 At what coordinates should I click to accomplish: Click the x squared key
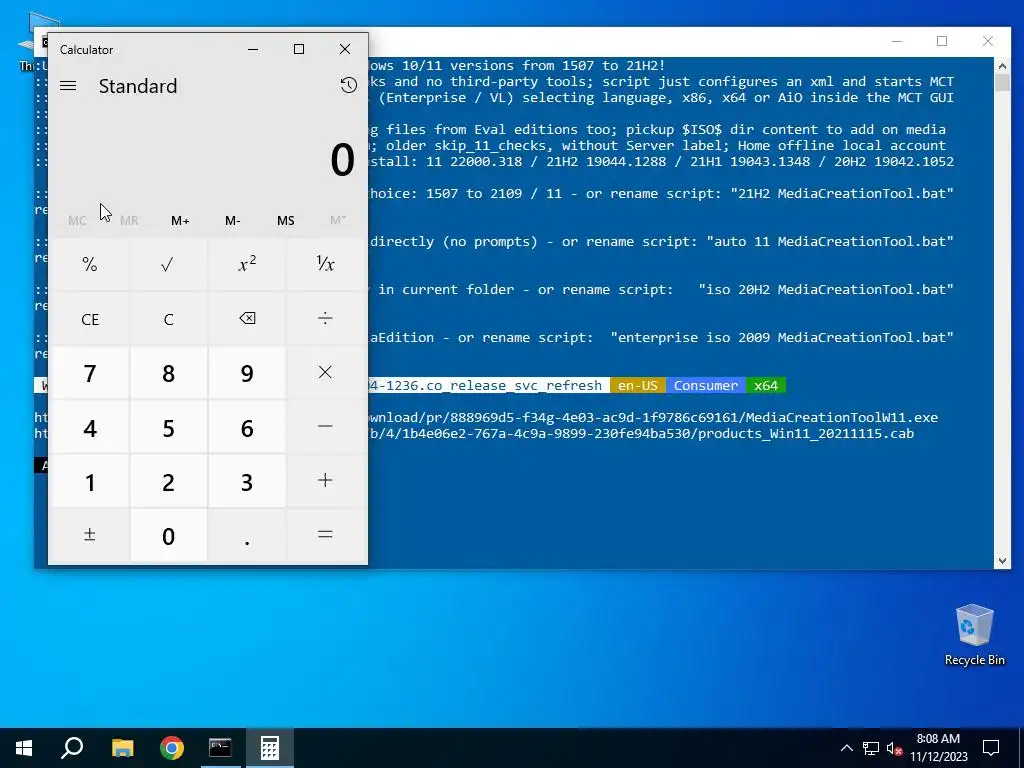click(x=247, y=264)
